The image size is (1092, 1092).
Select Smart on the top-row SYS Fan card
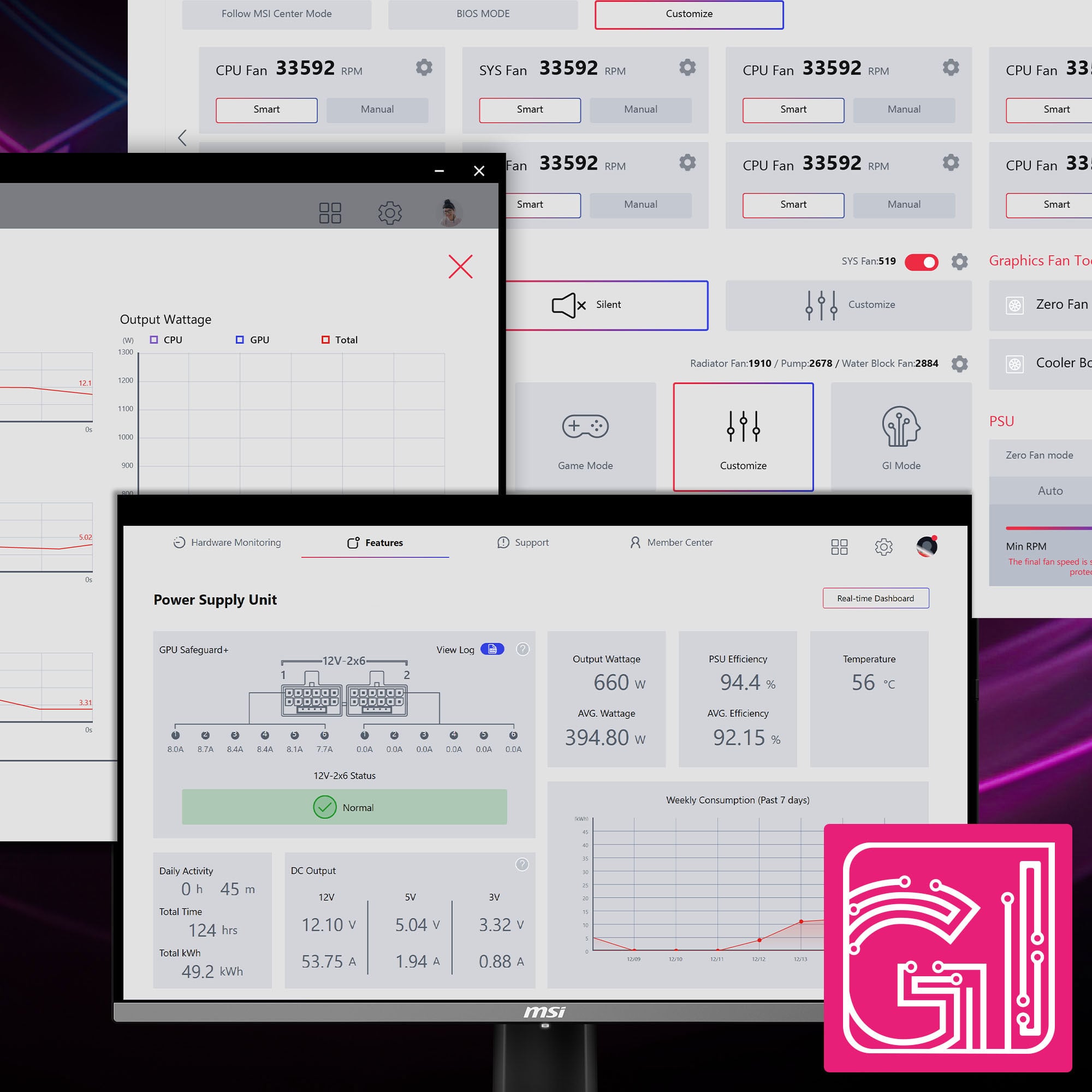pyautogui.click(x=530, y=110)
